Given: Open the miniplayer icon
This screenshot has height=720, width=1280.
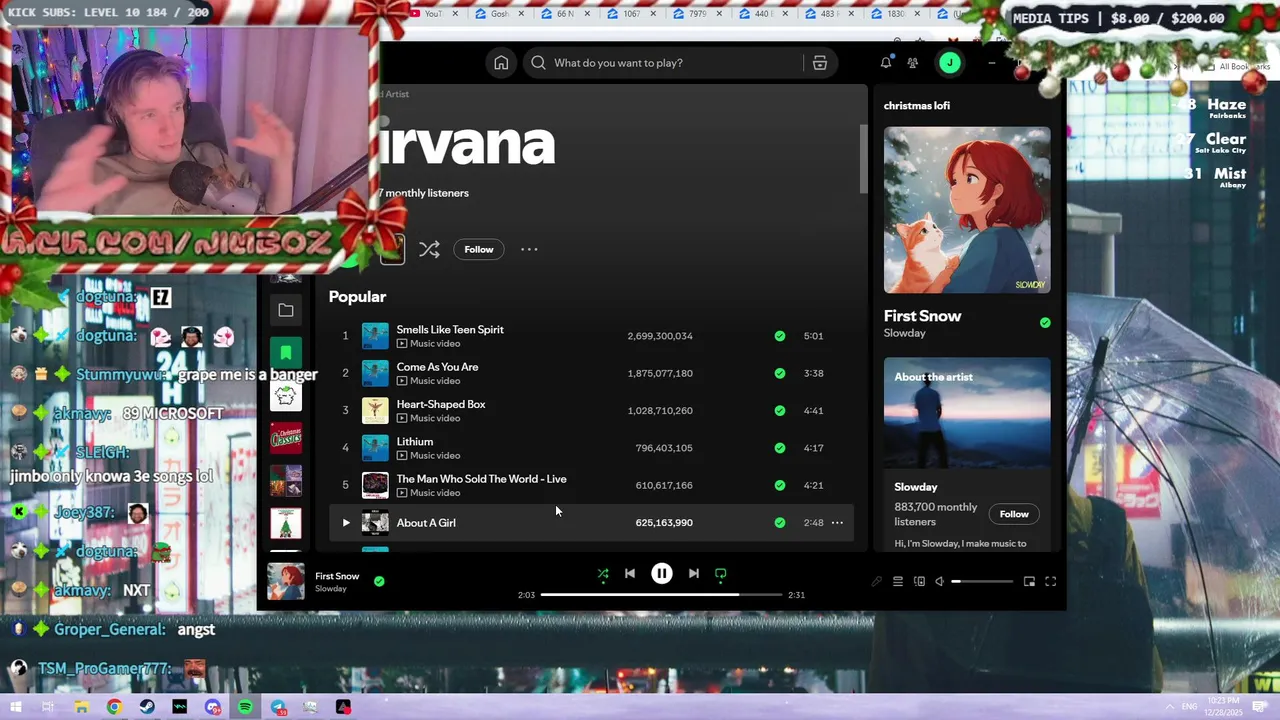Looking at the screenshot, I should point(1029,581).
